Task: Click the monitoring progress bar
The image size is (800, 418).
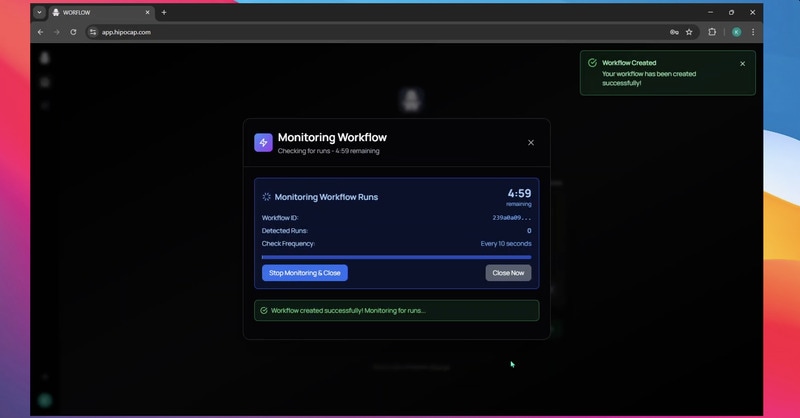Action: point(396,257)
